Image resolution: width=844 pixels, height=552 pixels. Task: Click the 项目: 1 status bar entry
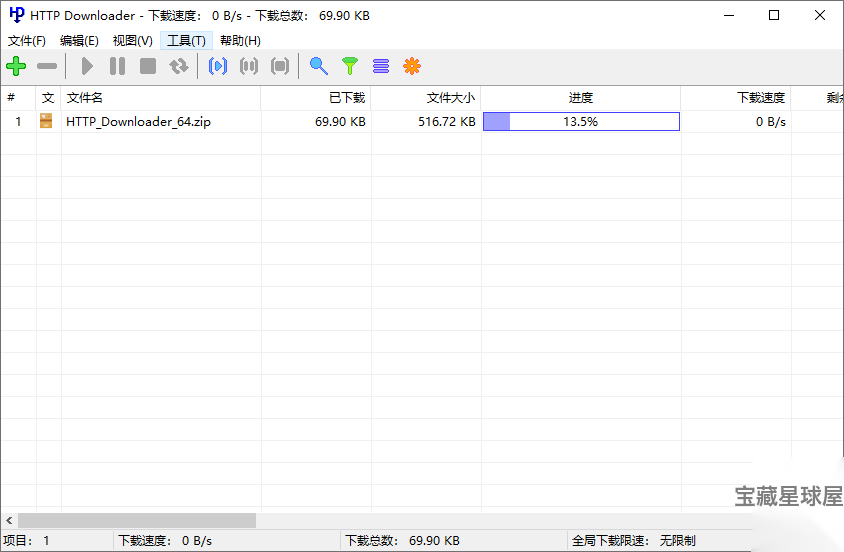point(57,541)
